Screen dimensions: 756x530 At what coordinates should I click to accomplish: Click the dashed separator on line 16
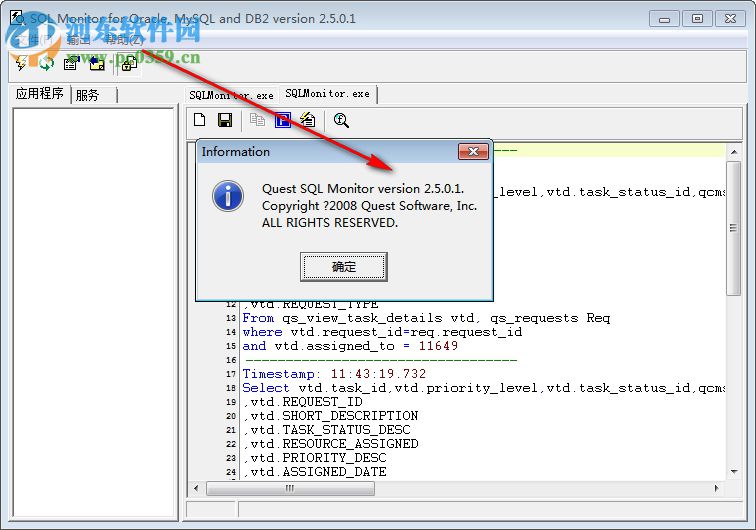[x=381, y=360]
